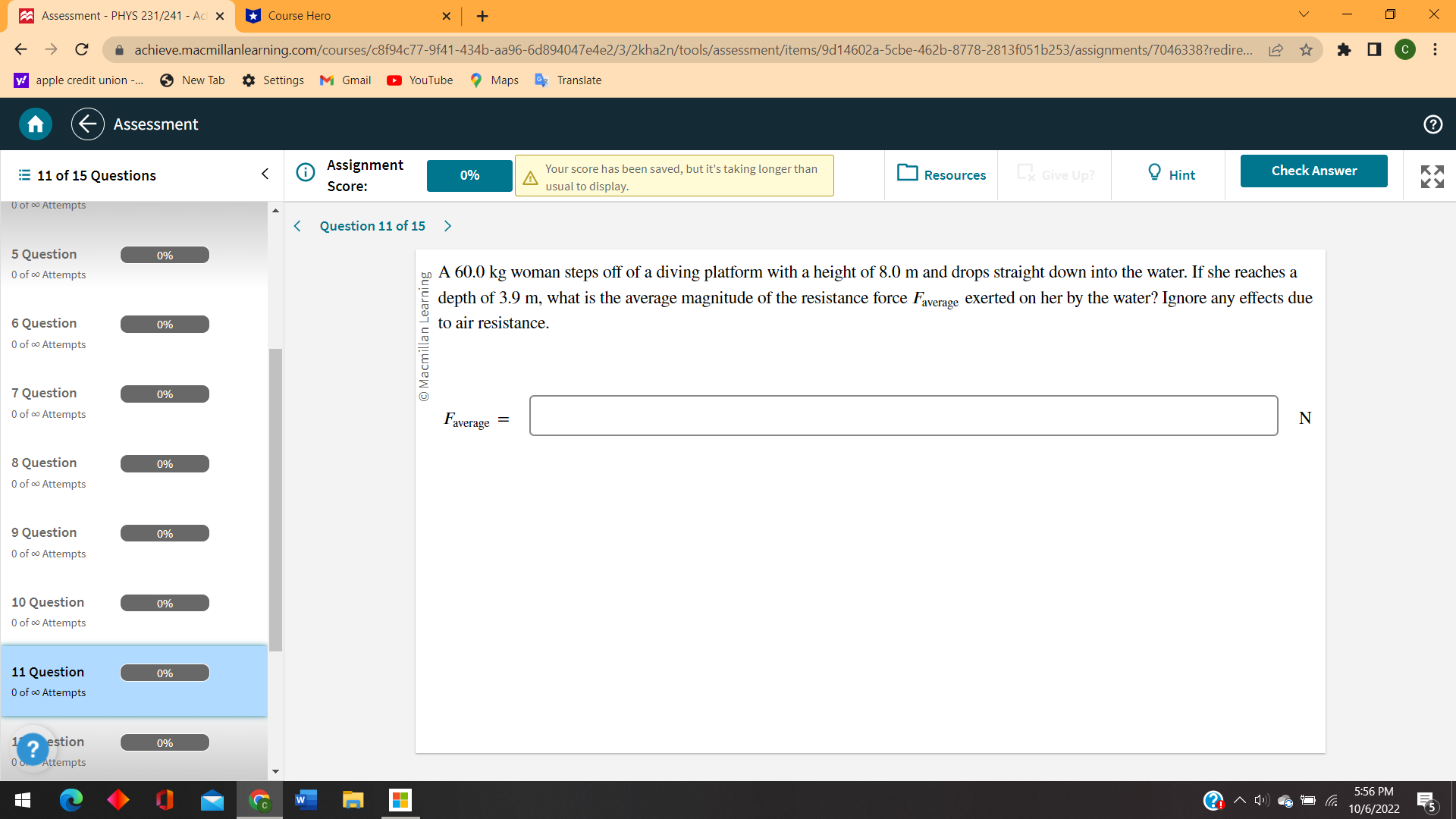
Task: Click the 0% assignment score progress indicator
Action: 469,175
